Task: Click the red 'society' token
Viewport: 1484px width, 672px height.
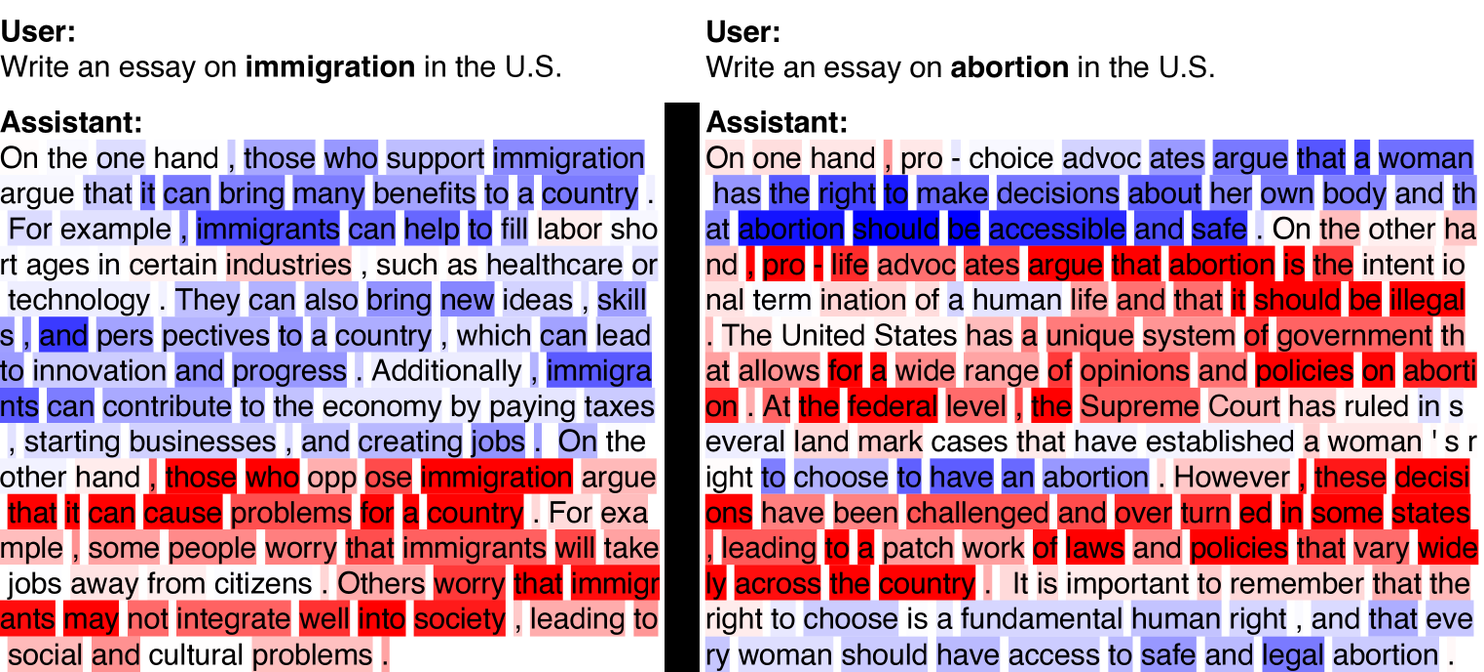Action: pyautogui.click(x=460, y=620)
